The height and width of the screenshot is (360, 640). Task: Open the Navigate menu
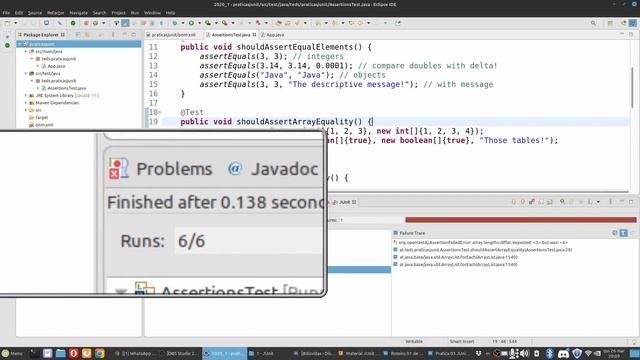click(x=78, y=13)
